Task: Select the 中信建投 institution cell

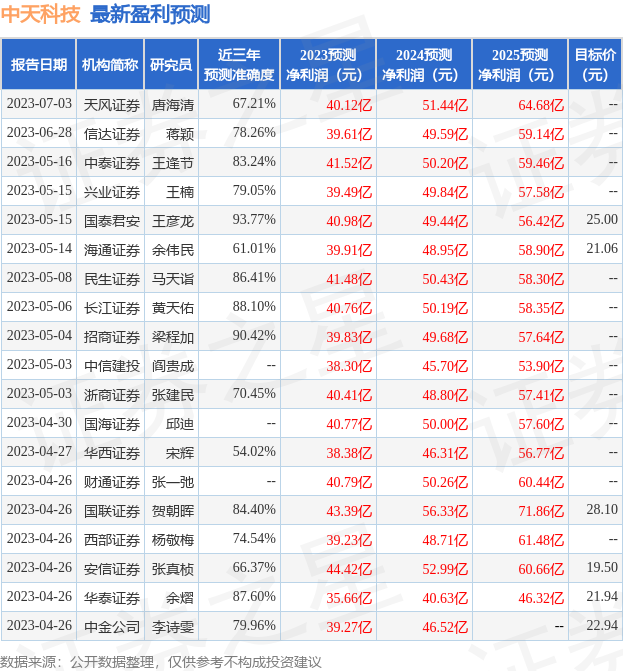Action: (x=112, y=366)
